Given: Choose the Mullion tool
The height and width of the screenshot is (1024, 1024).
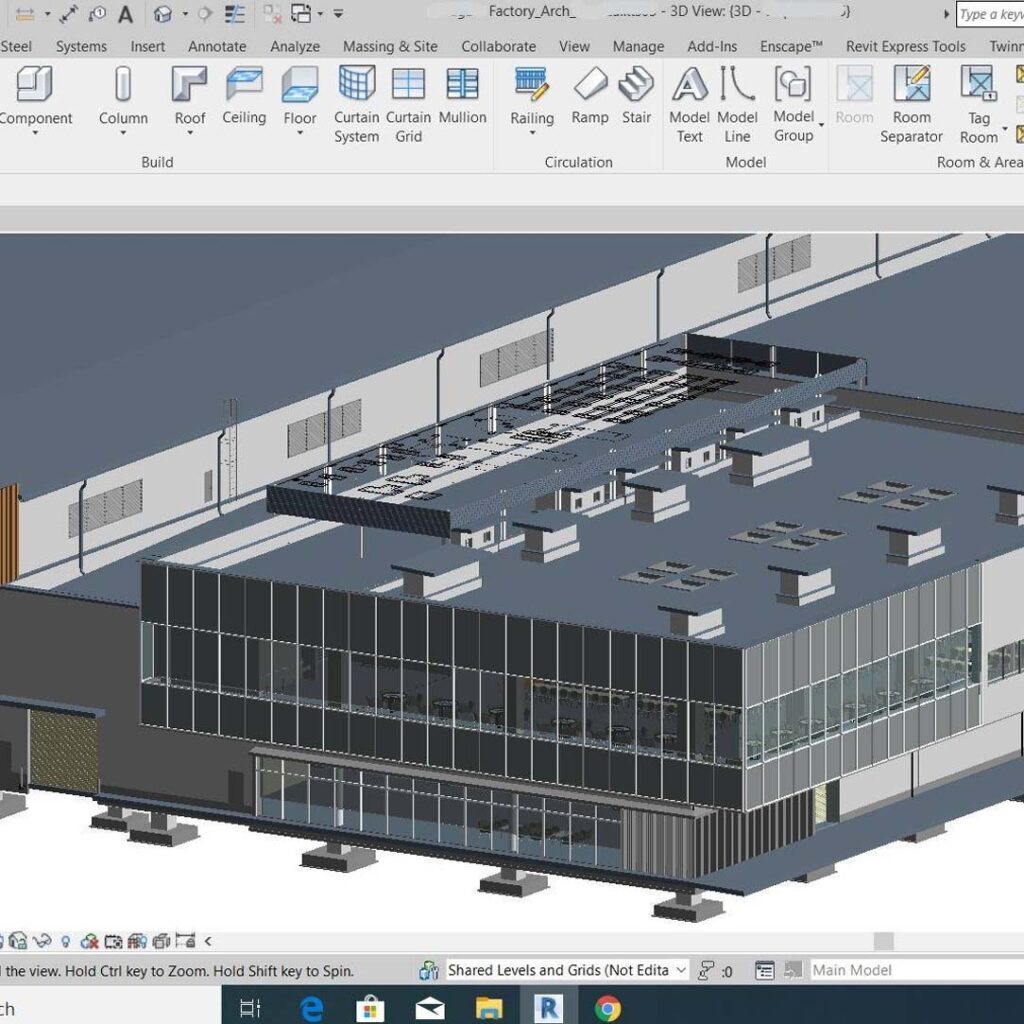Looking at the screenshot, I should coord(462,96).
